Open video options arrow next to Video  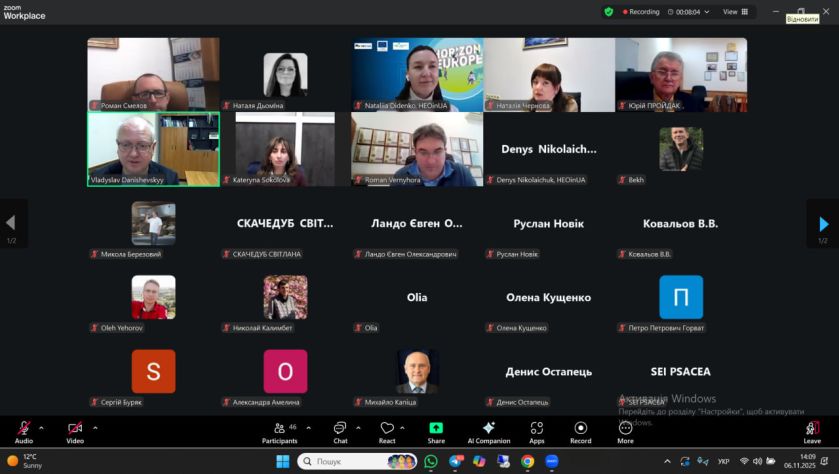click(95, 428)
